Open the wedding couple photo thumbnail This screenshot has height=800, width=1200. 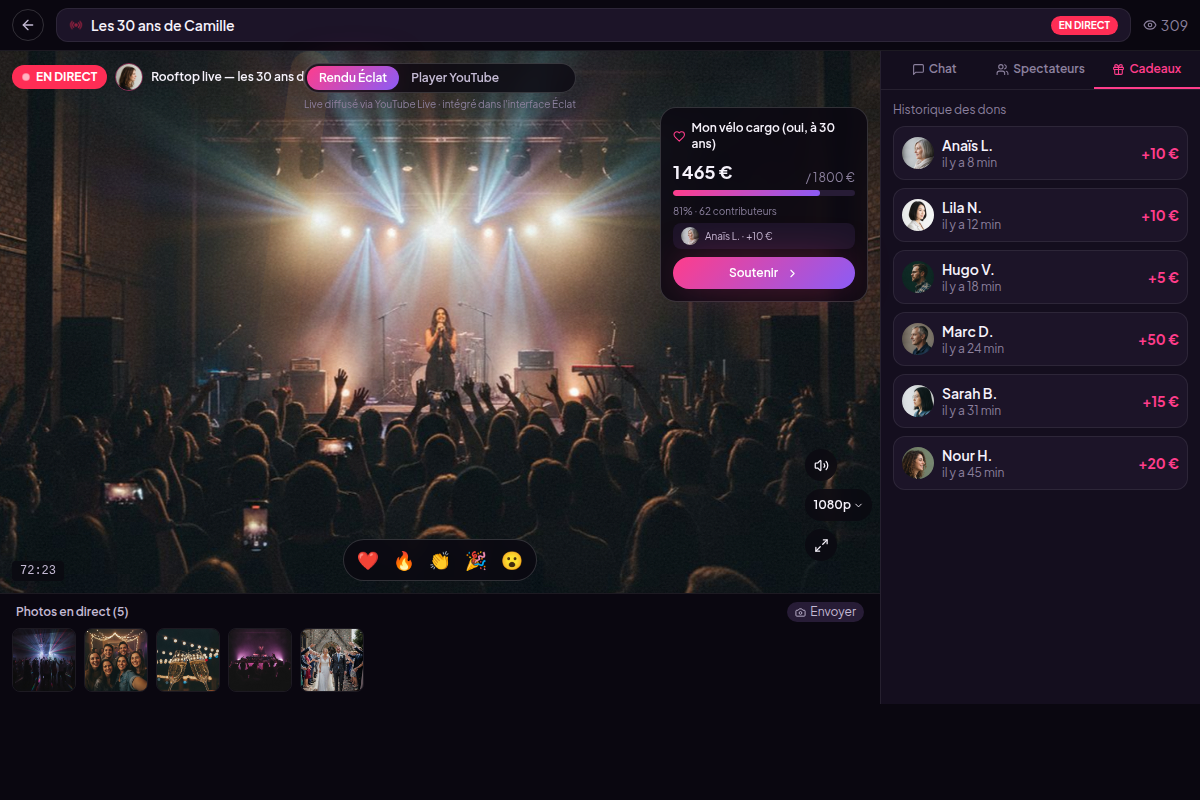[x=332, y=660]
